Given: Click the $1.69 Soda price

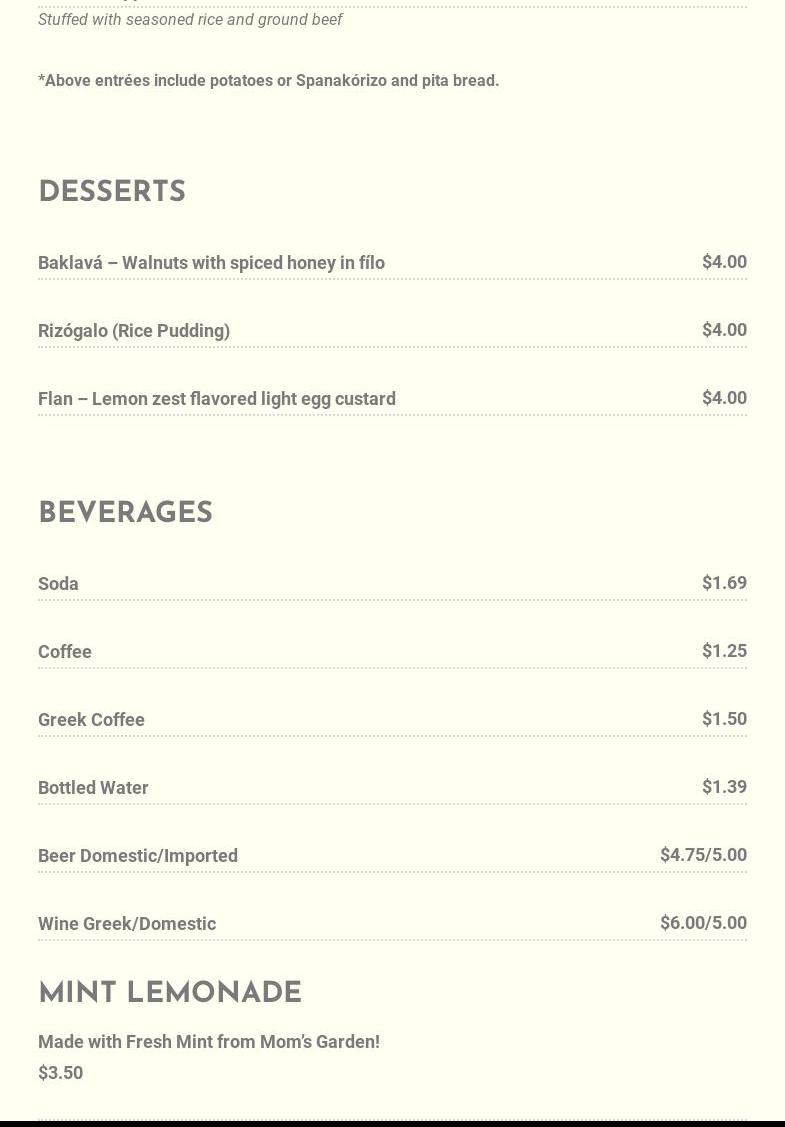Looking at the screenshot, I should (x=724, y=582).
